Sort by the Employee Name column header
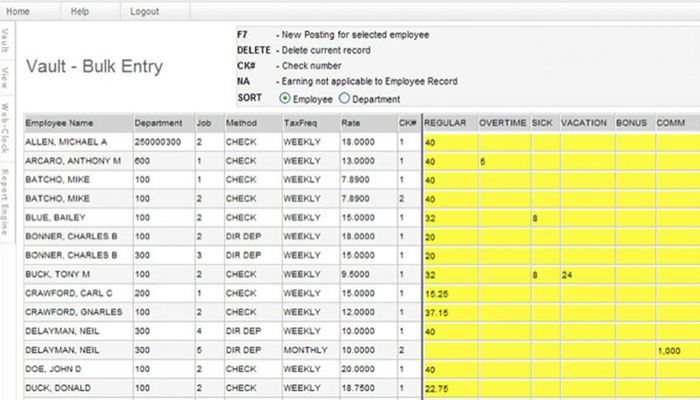Screen dimensions: 700x400 point(60,123)
